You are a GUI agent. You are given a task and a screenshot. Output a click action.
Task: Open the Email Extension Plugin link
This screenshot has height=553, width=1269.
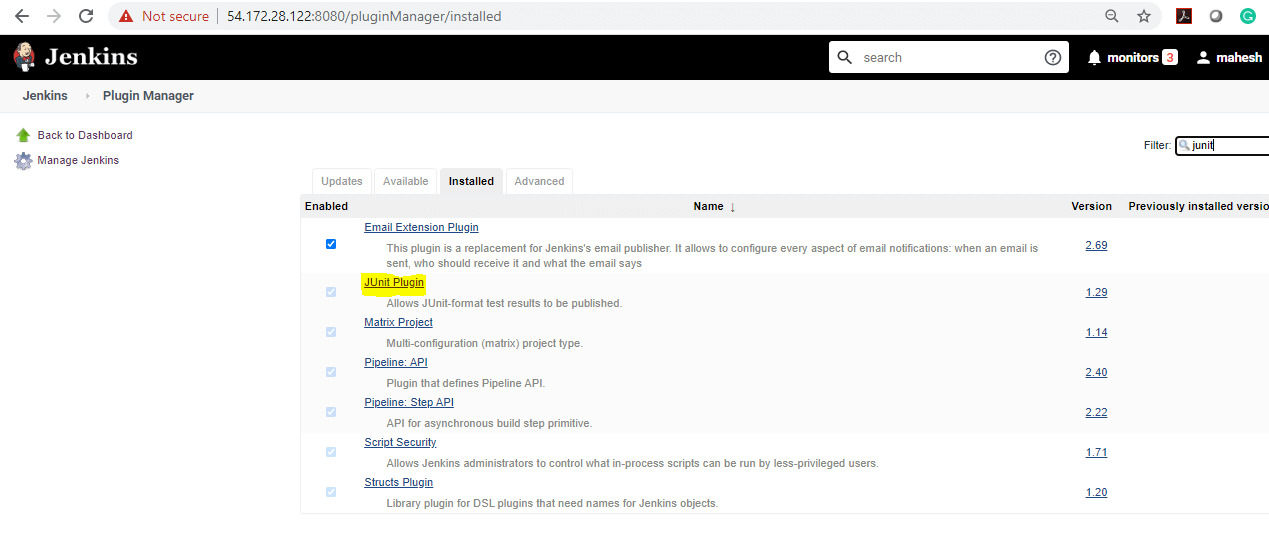pos(421,228)
